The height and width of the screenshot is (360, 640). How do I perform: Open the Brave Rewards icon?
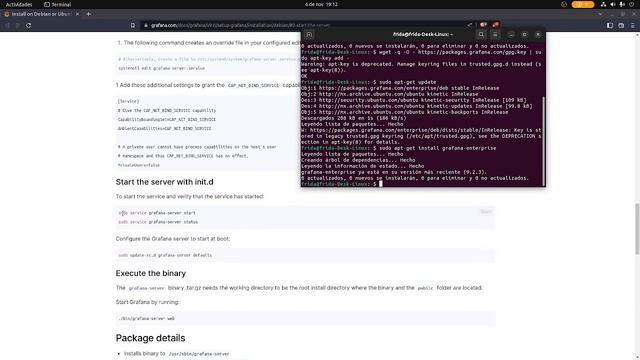click(496, 25)
